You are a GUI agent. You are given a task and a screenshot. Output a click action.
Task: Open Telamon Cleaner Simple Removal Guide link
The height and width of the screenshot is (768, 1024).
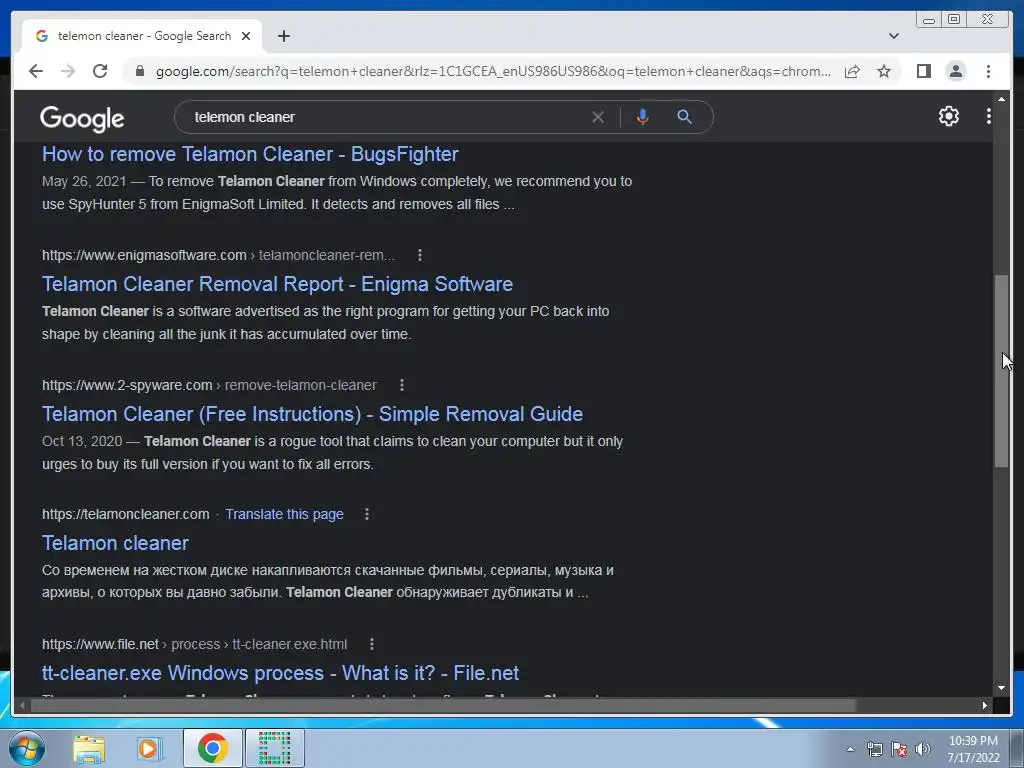coord(312,414)
